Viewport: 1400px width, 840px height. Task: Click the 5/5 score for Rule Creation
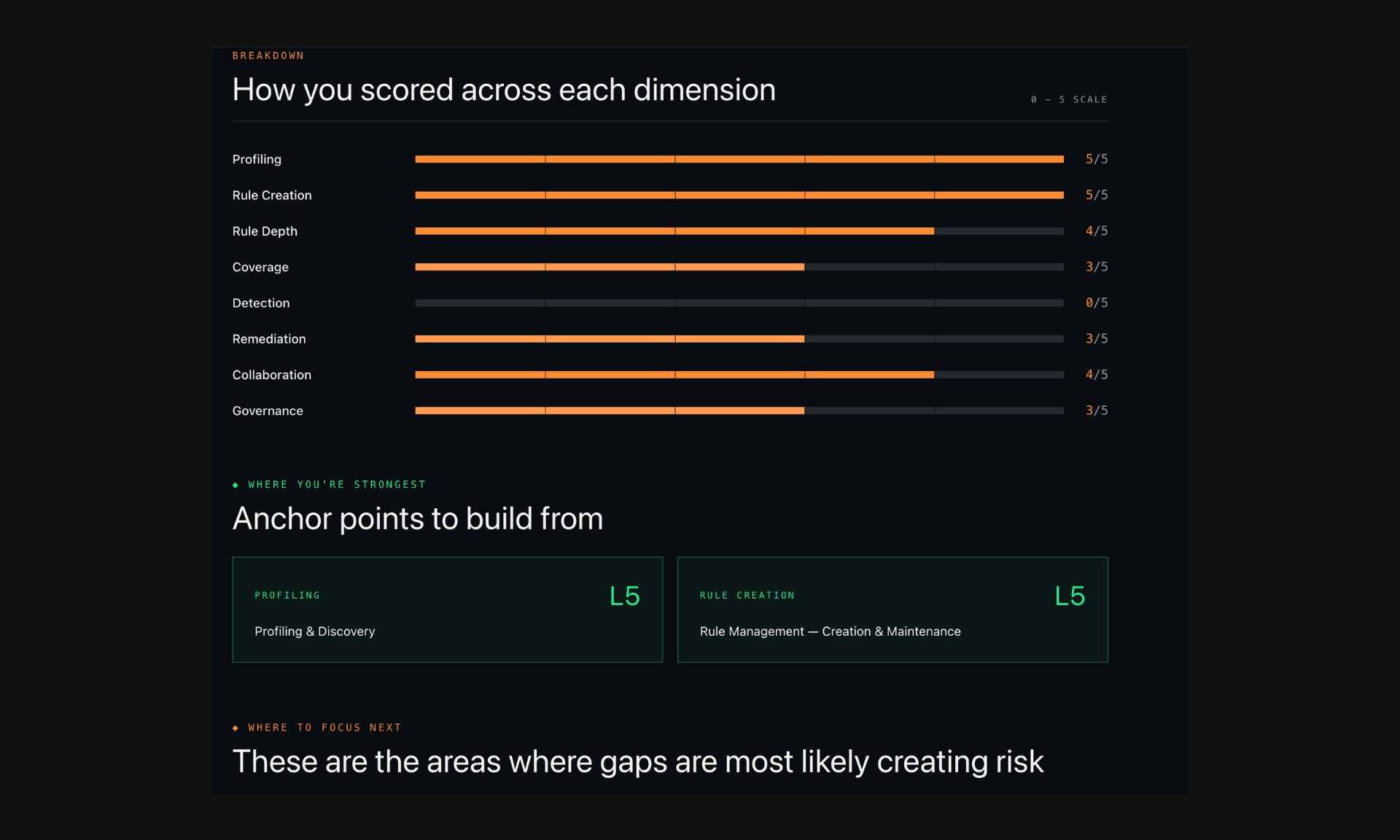click(1097, 195)
